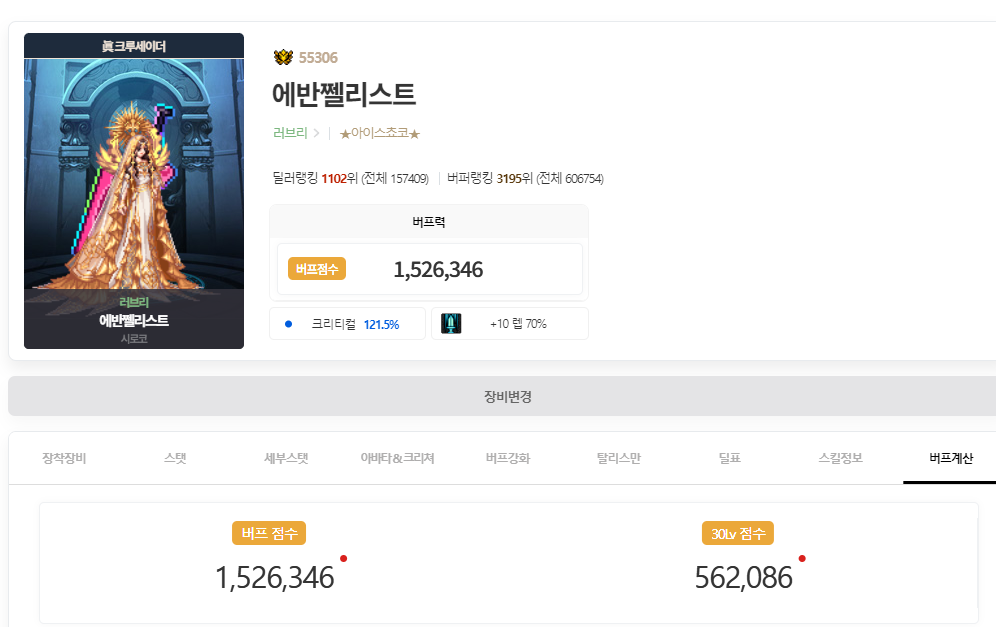Click the chevron arrow after 러브리
This screenshot has height=627, width=996.
[x=316, y=133]
